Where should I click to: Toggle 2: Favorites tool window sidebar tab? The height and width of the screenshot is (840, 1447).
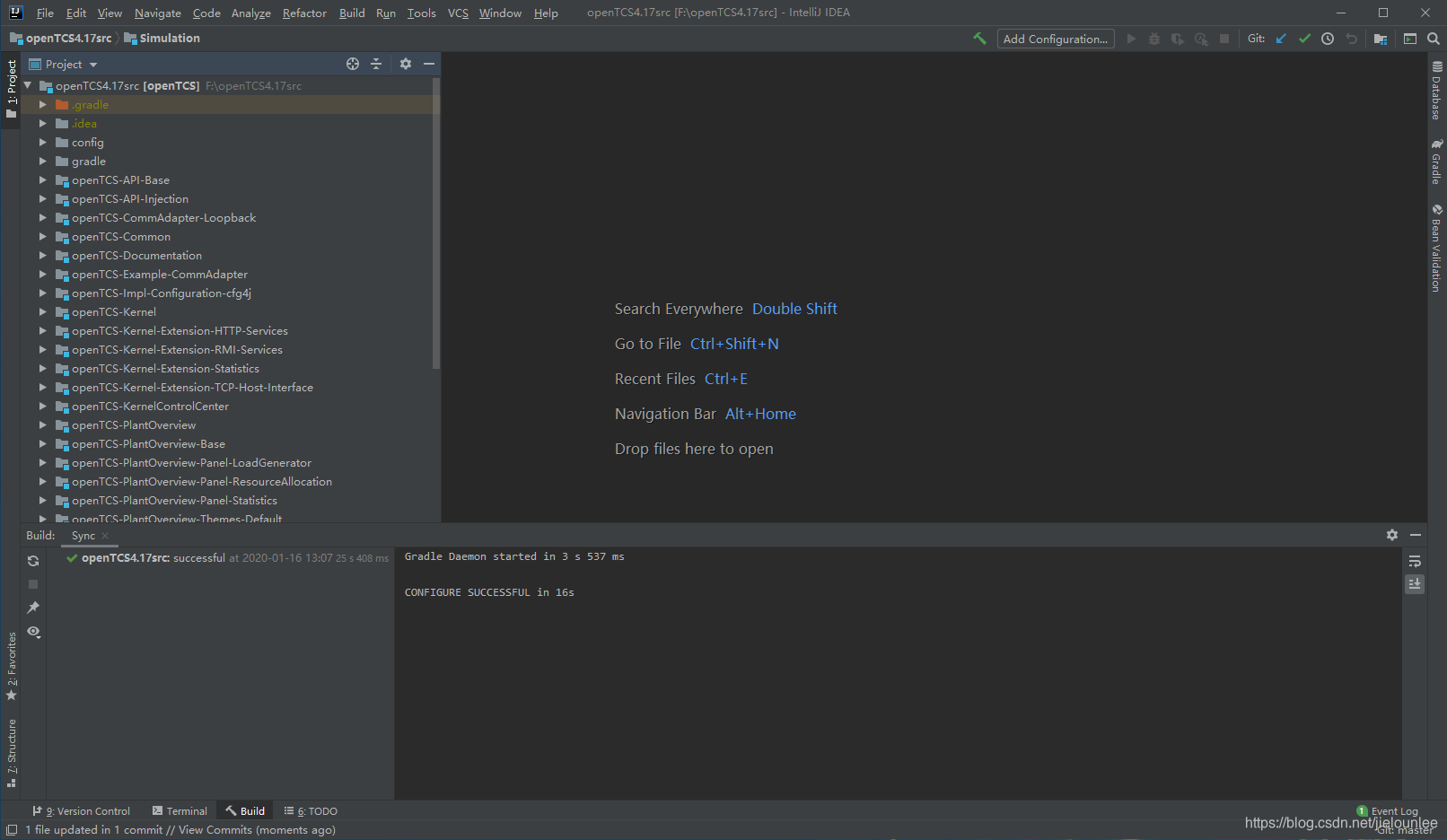click(x=12, y=667)
